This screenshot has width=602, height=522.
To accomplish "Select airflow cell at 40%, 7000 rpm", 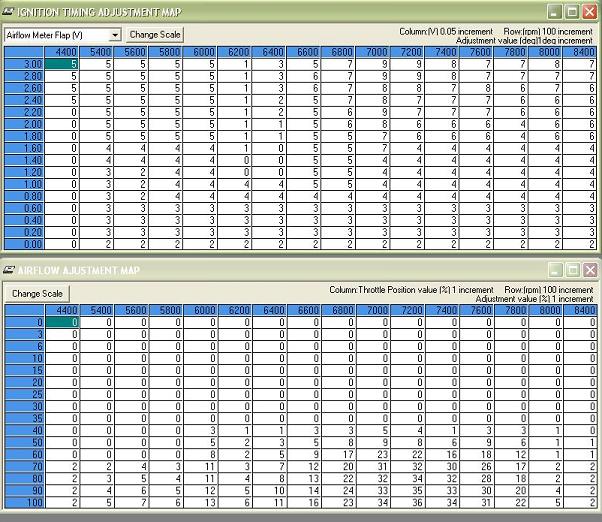I will point(373,431).
